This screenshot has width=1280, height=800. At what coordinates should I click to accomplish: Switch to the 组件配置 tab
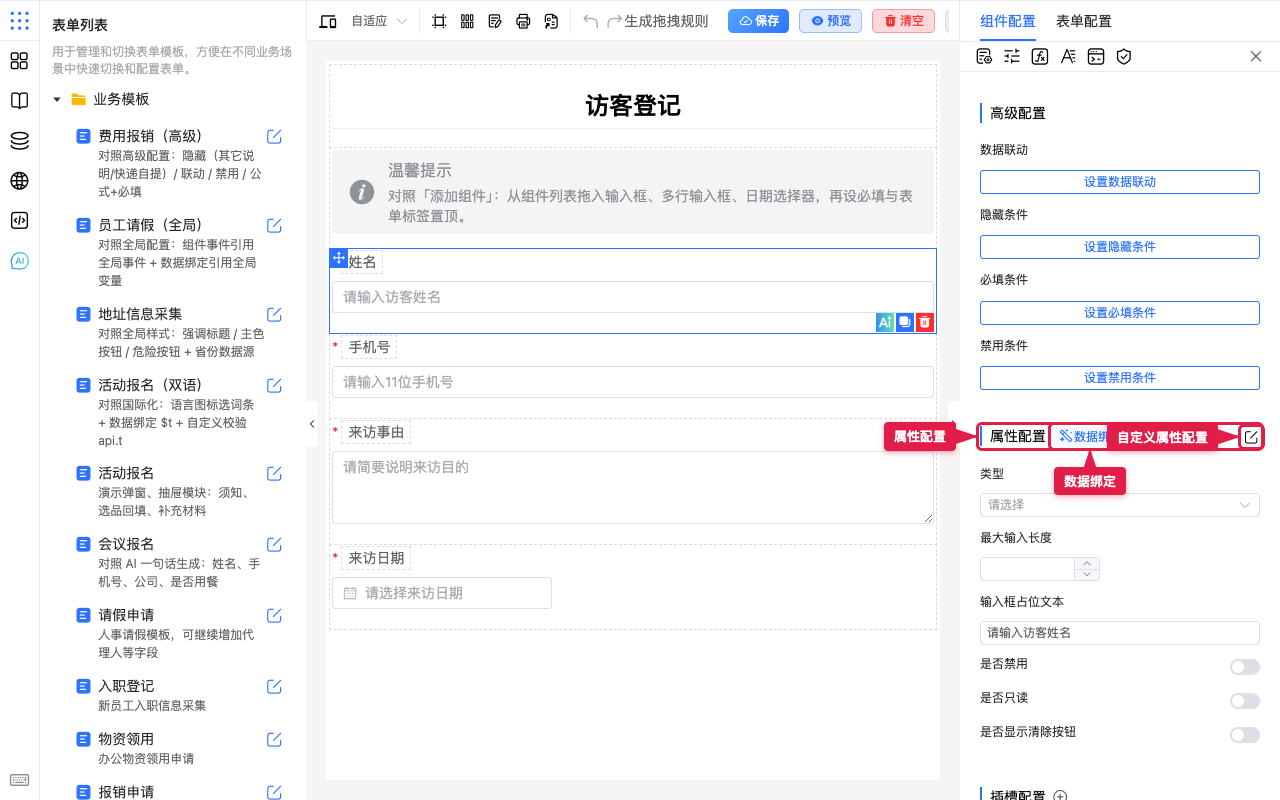(x=1008, y=21)
